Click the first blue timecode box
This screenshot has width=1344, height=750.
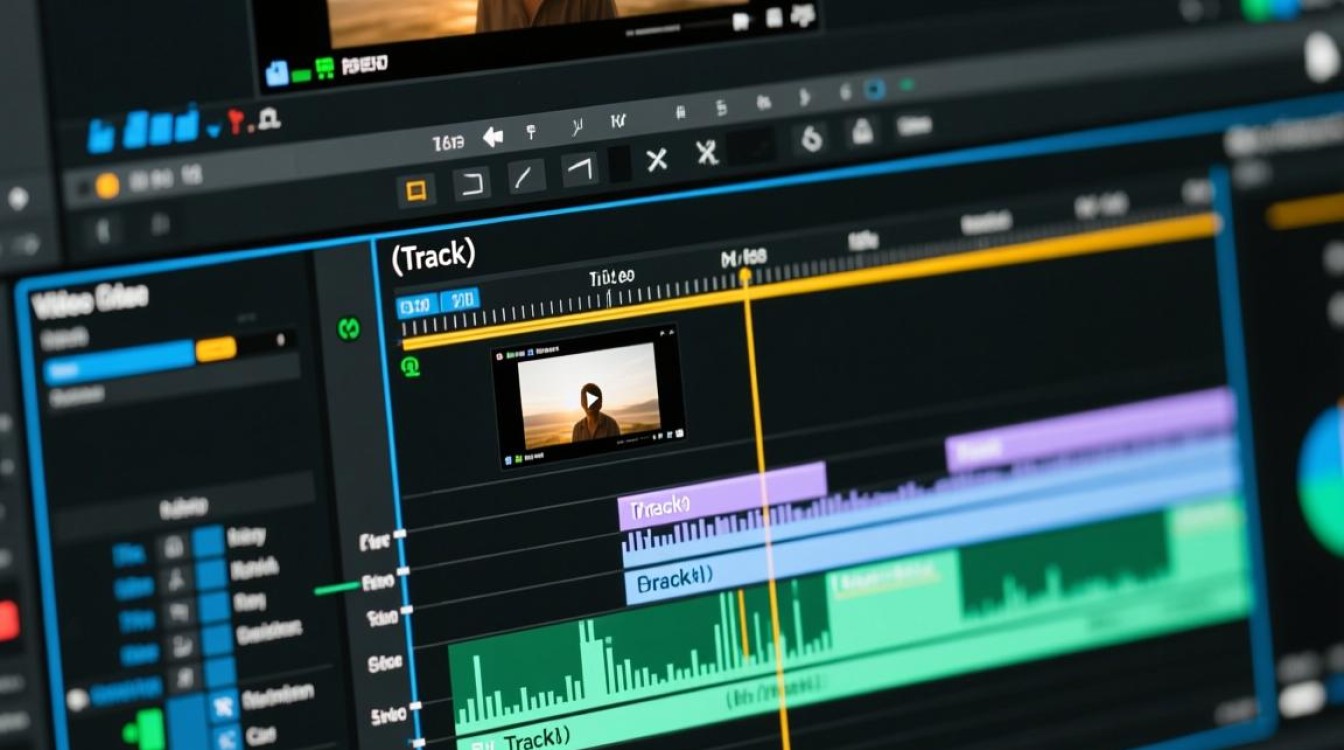416,304
